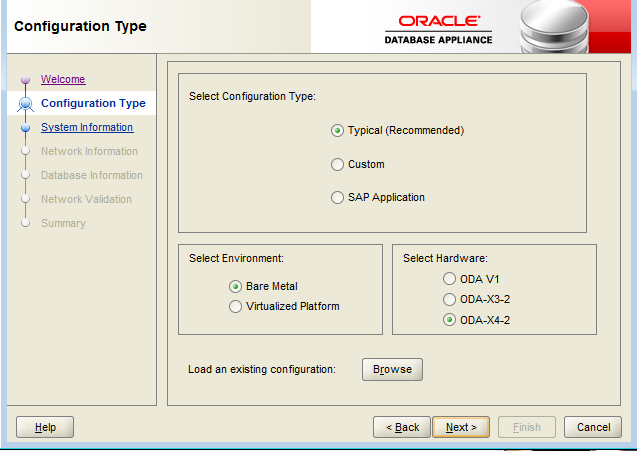Click the Welcome step bullet icon
This screenshot has width=637, height=451.
tap(26, 79)
